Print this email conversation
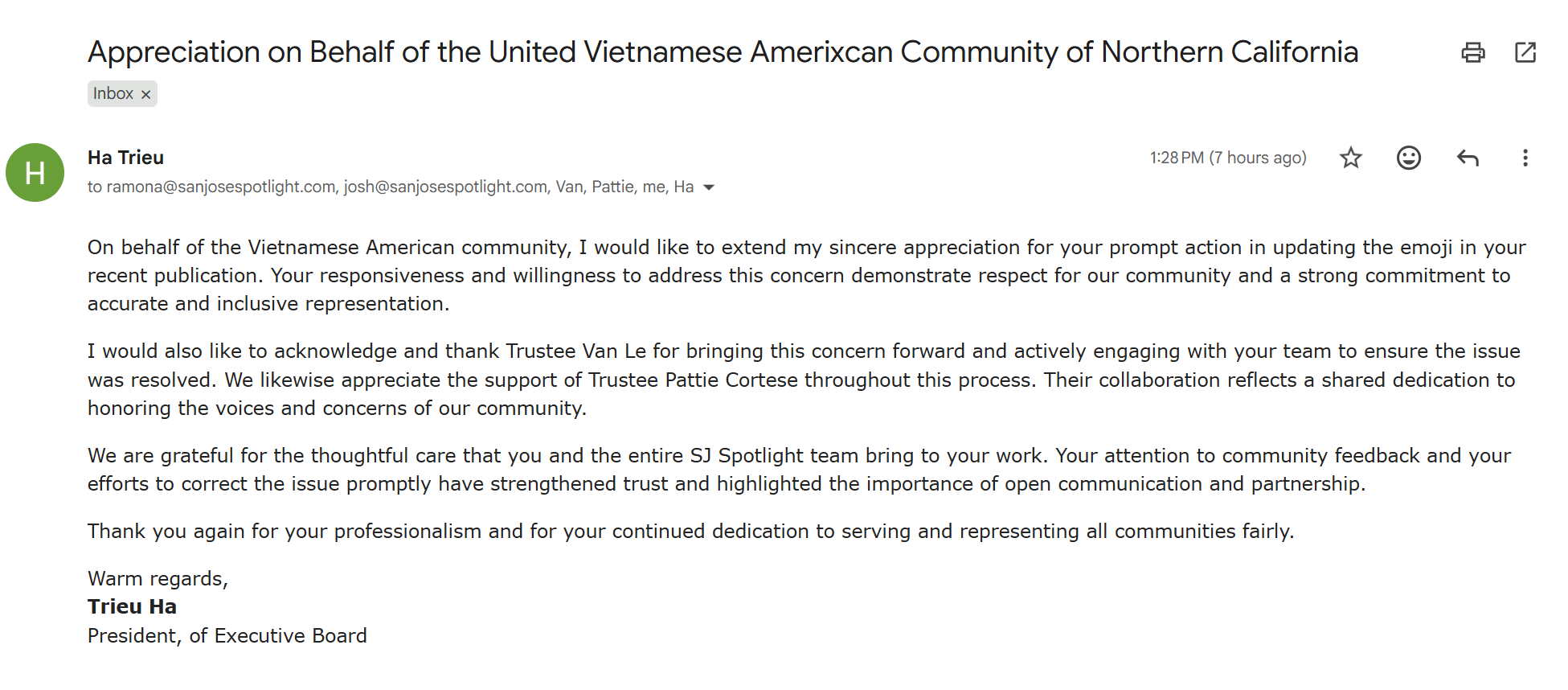 point(1472,53)
